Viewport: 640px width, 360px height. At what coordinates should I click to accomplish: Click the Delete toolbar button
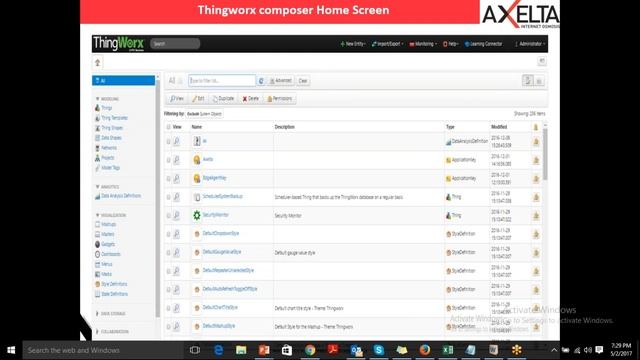pos(251,99)
